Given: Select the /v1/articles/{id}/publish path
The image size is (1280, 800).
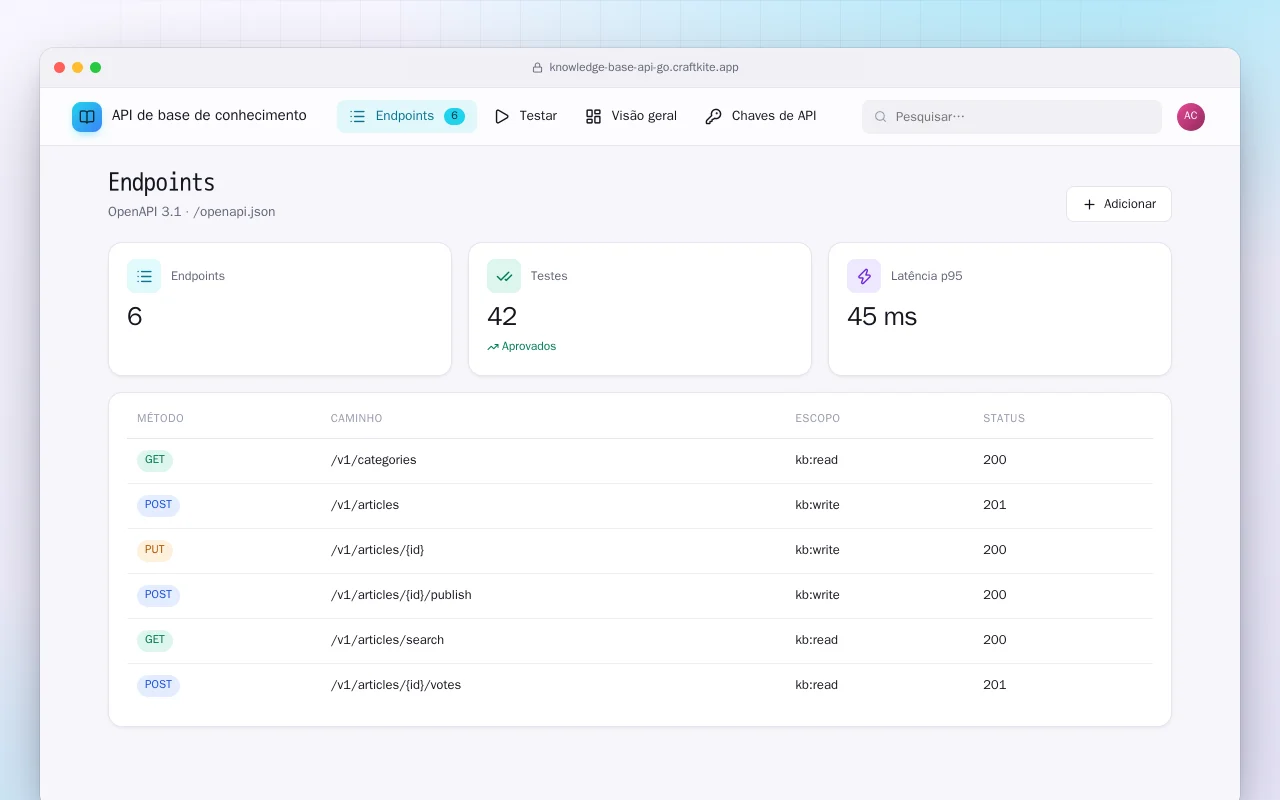Looking at the screenshot, I should 401,595.
